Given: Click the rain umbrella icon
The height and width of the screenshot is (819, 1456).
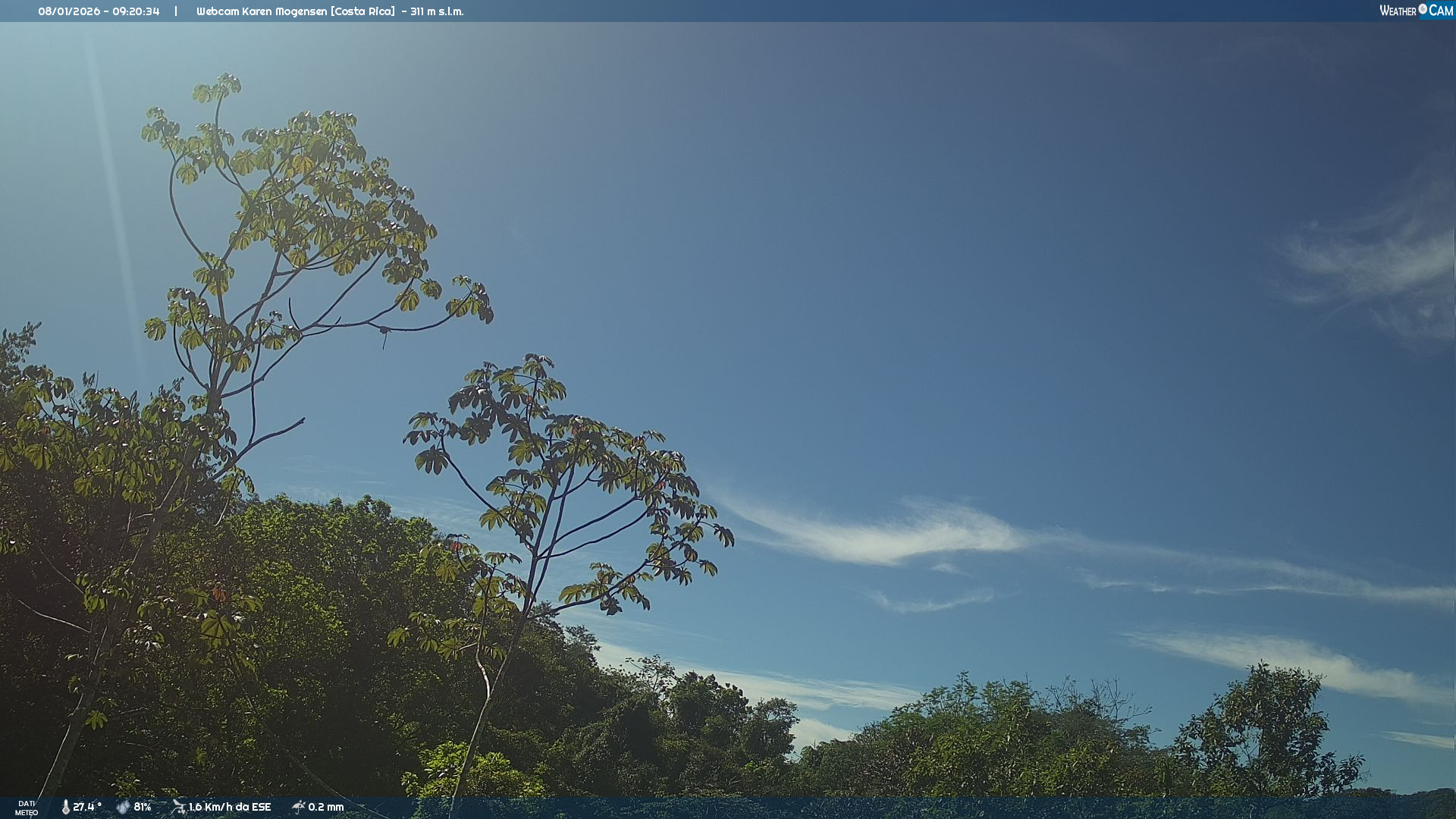Looking at the screenshot, I should click(298, 807).
